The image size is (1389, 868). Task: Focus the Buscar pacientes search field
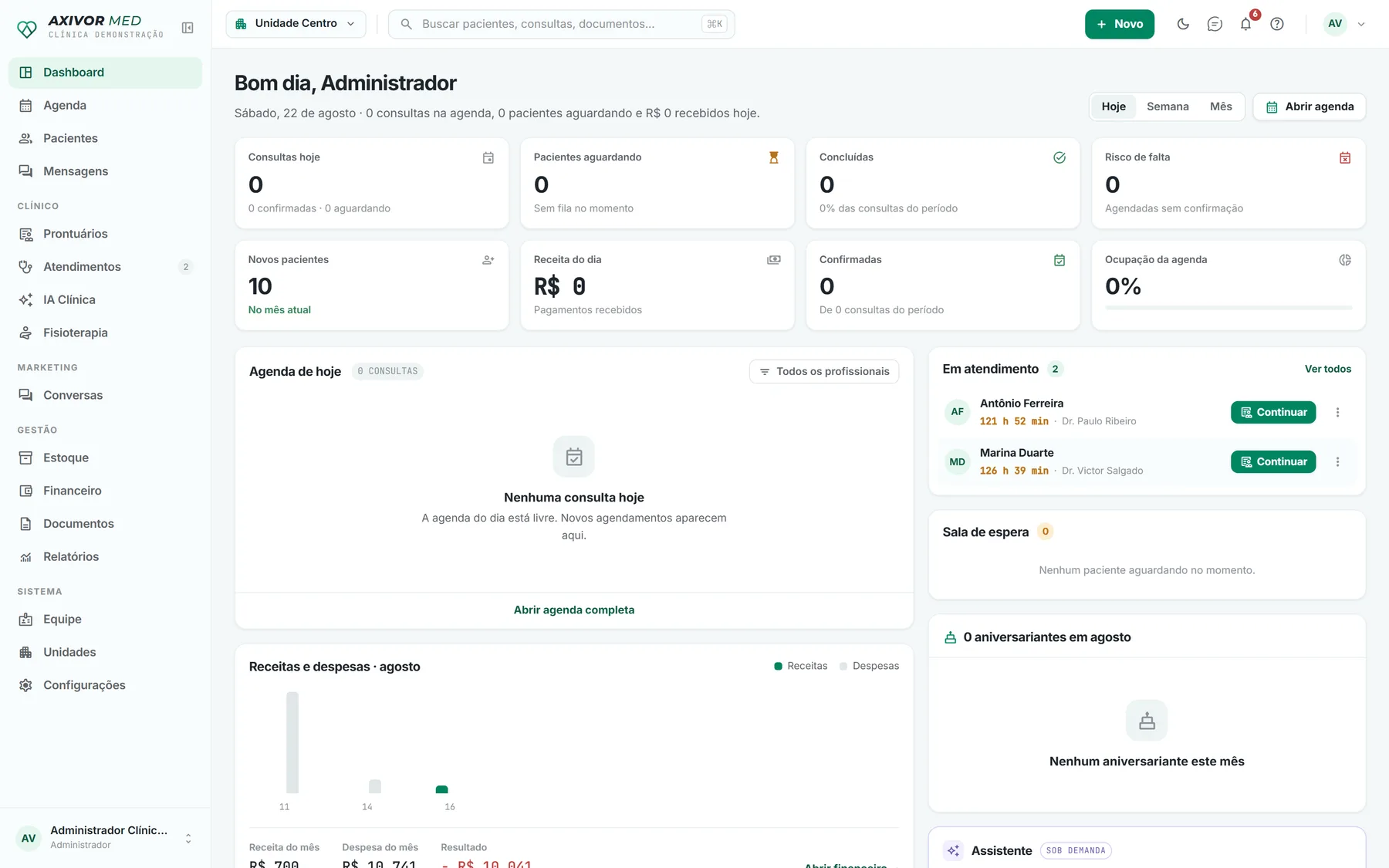[561, 24]
